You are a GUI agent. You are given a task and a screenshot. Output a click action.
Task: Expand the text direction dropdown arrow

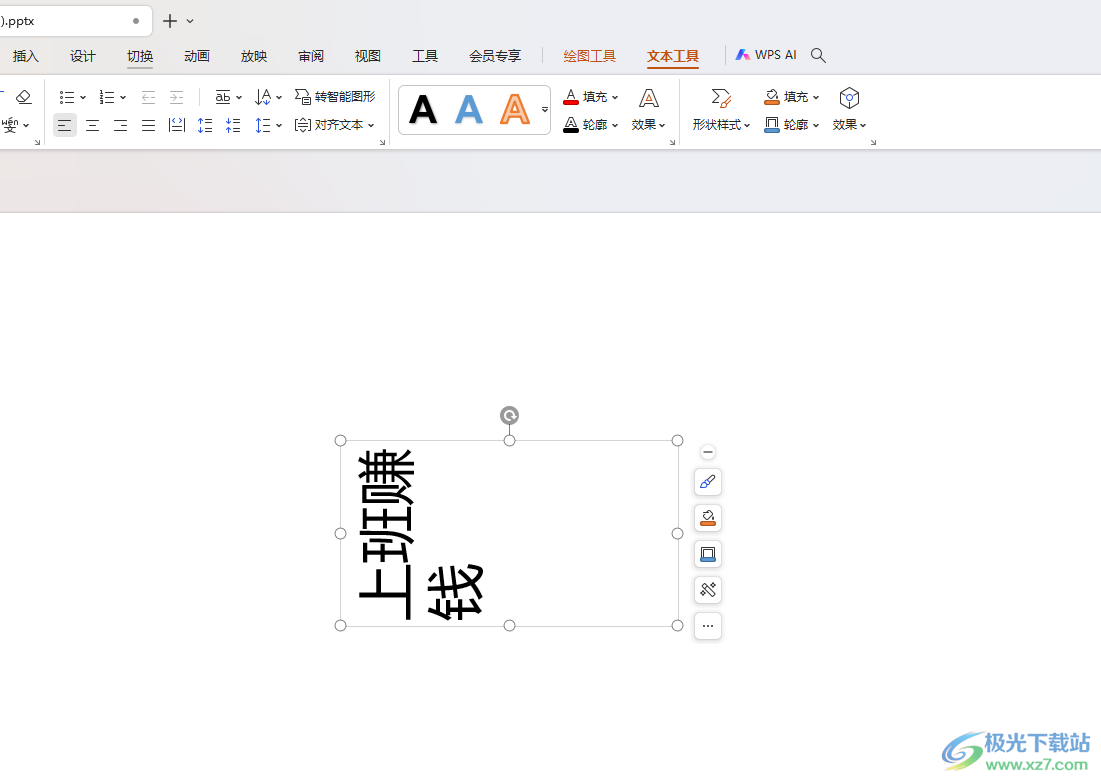tap(279, 98)
